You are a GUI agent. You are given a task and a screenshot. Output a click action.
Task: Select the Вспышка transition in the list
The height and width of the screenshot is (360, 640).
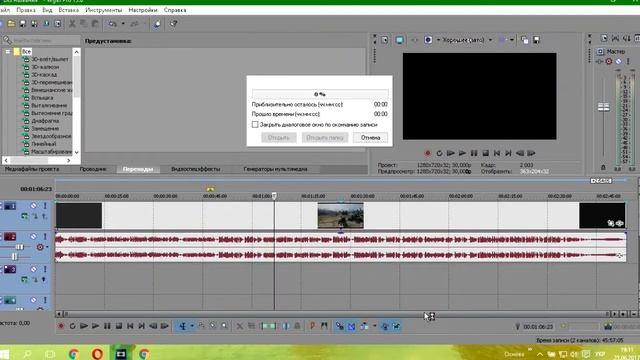tap(42, 98)
